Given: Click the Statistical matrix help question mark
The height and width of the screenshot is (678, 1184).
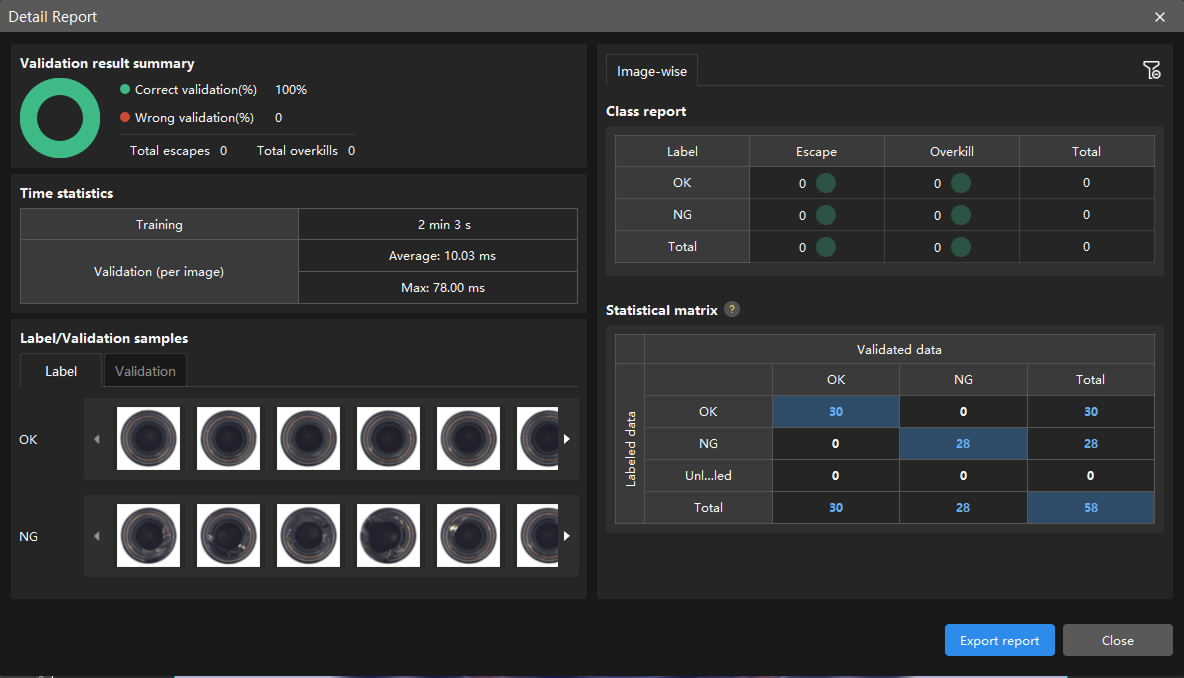Looking at the screenshot, I should [x=732, y=310].
